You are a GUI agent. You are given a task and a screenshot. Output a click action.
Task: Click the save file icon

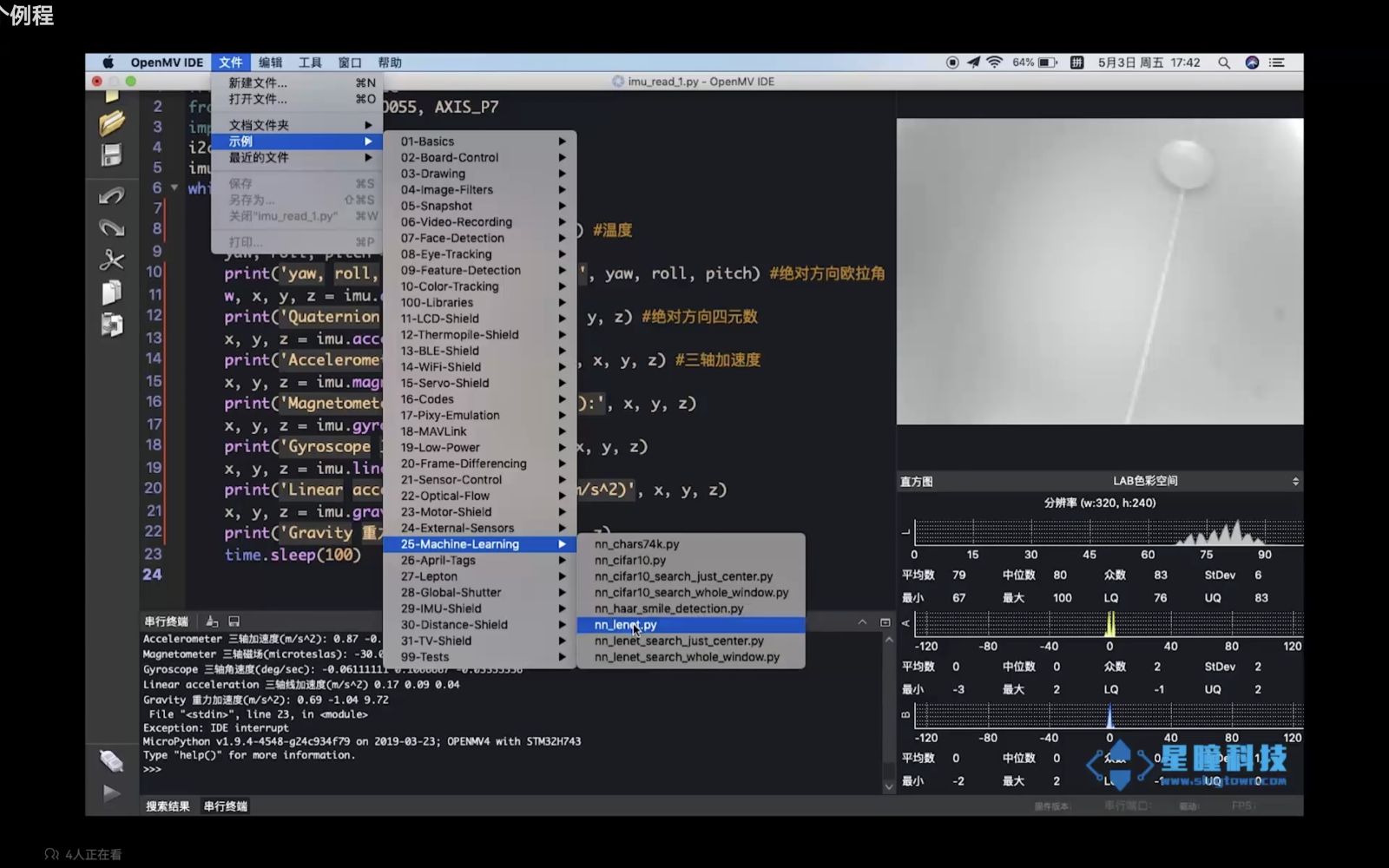112,155
